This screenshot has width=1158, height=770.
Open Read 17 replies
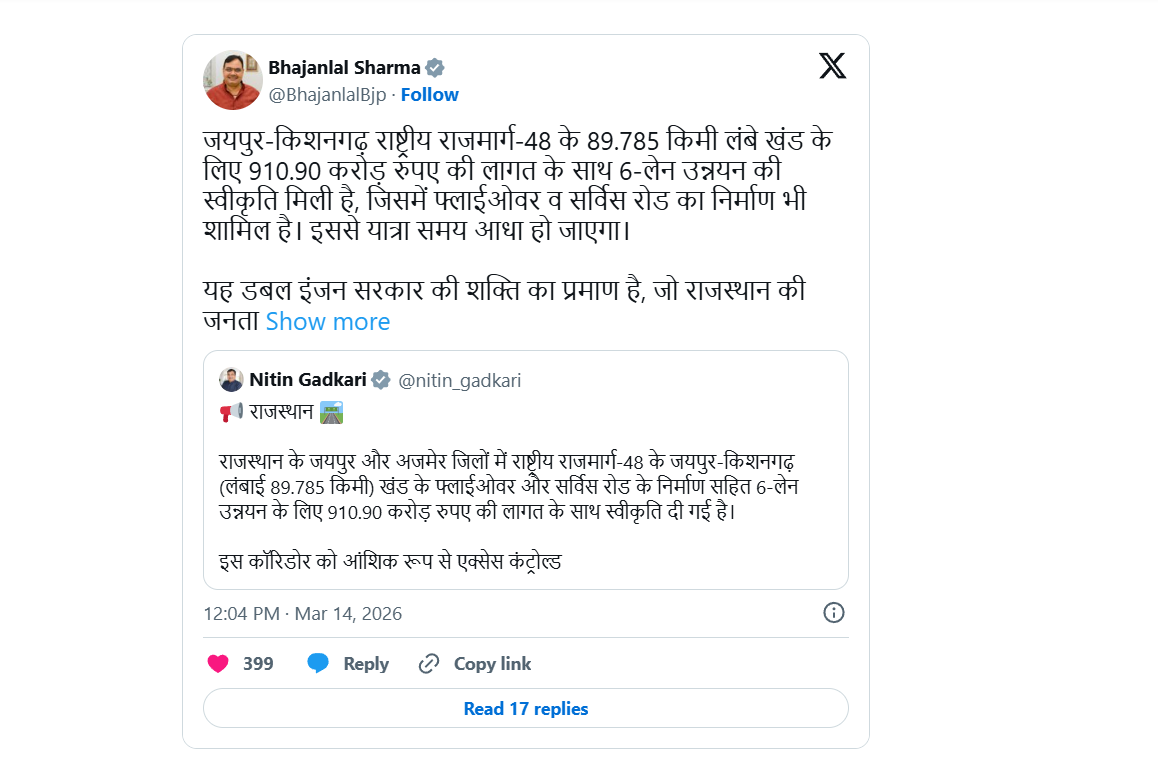coord(525,708)
